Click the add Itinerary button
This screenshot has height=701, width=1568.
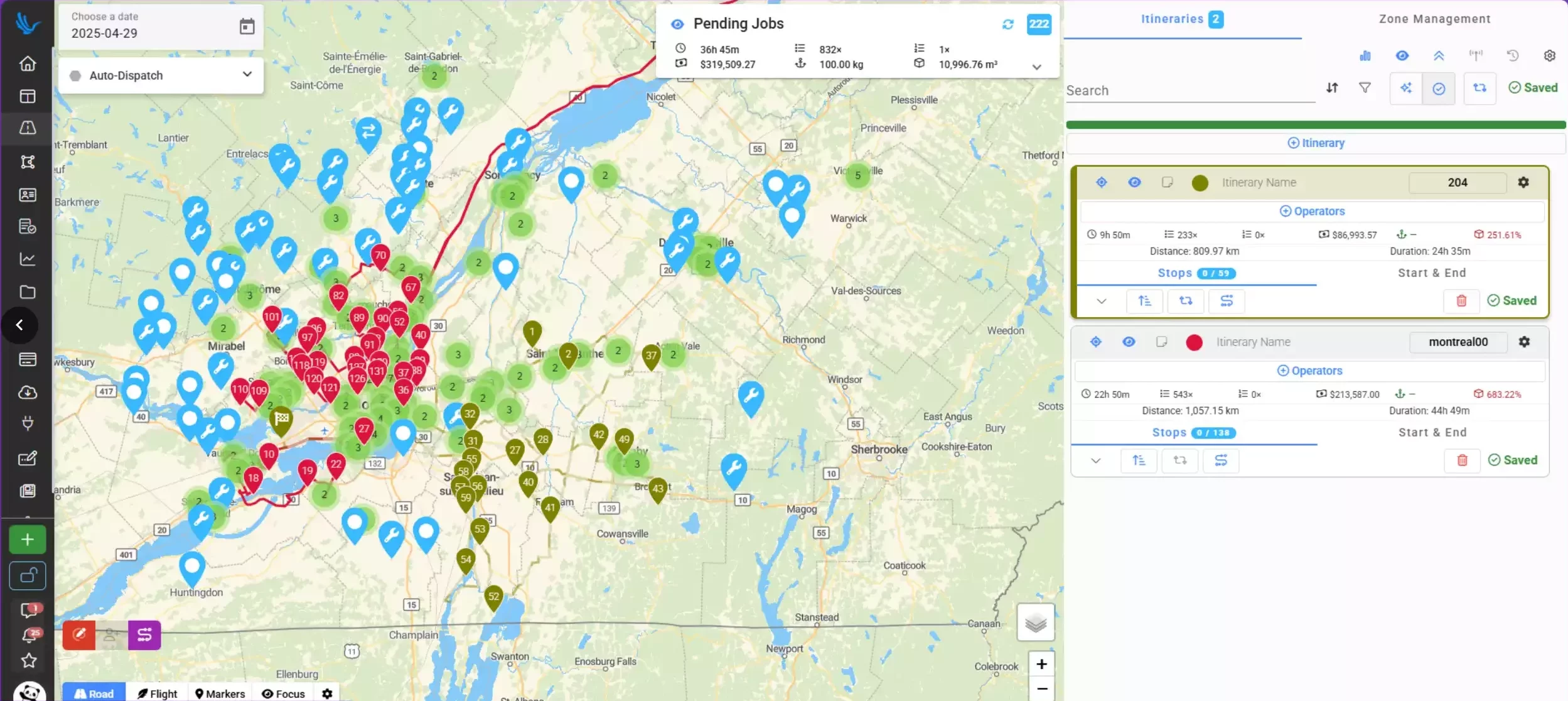coord(1316,143)
